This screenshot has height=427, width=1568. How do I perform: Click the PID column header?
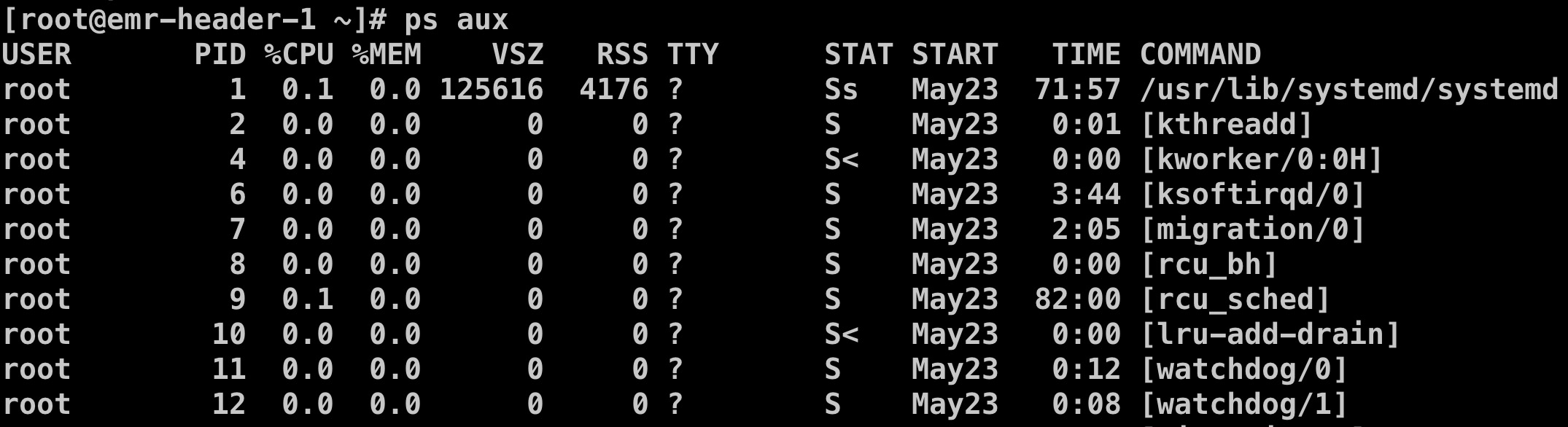[x=220, y=55]
